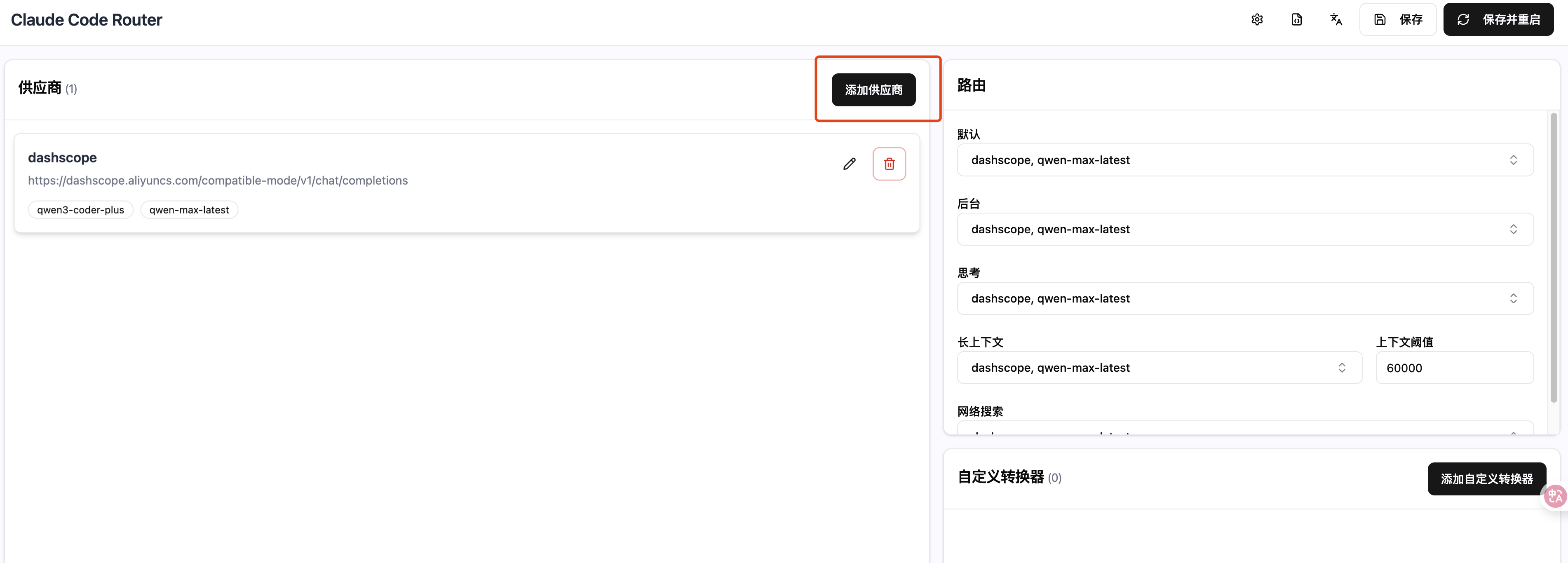Viewport: 1568px width, 563px height.
Task: Open the background (后台) model dropdown
Action: tap(1244, 230)
